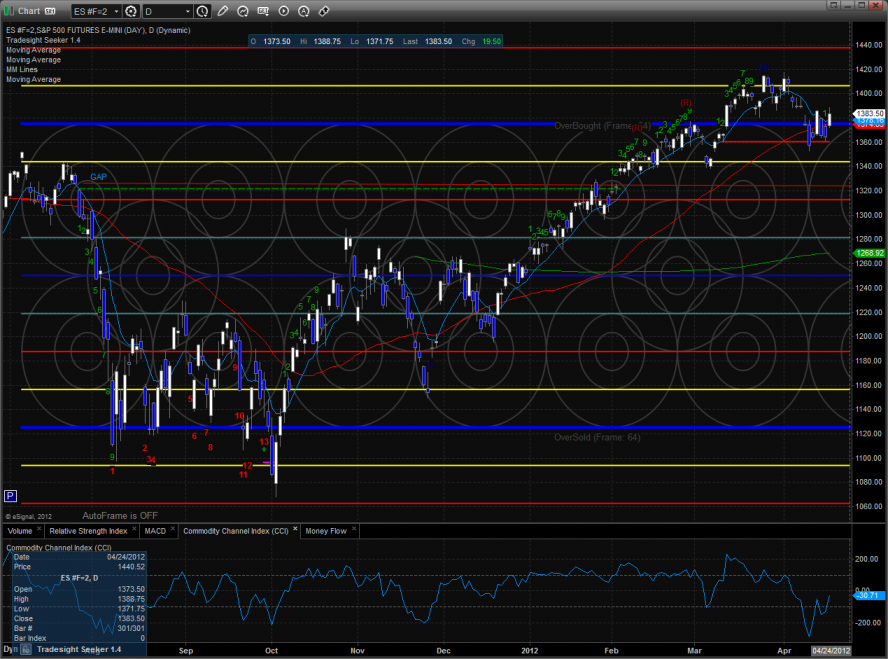This screenshot has width=888, height=659.
Task: Toggle the small badge next to Chart title
Action: coord(50,11)
